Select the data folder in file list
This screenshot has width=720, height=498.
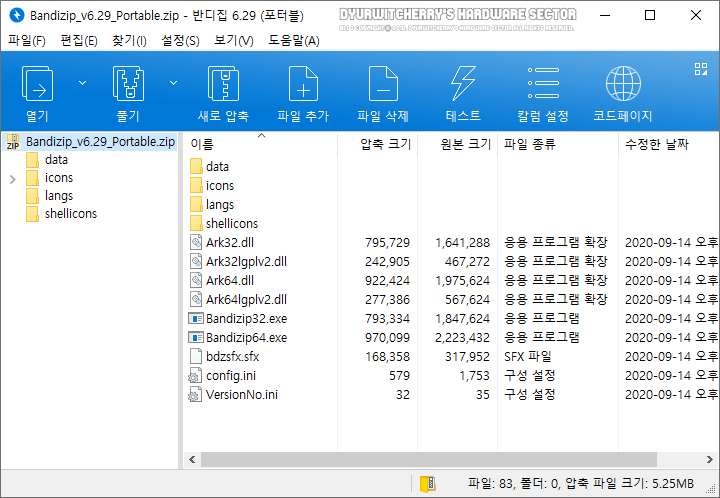coord(217,167)
